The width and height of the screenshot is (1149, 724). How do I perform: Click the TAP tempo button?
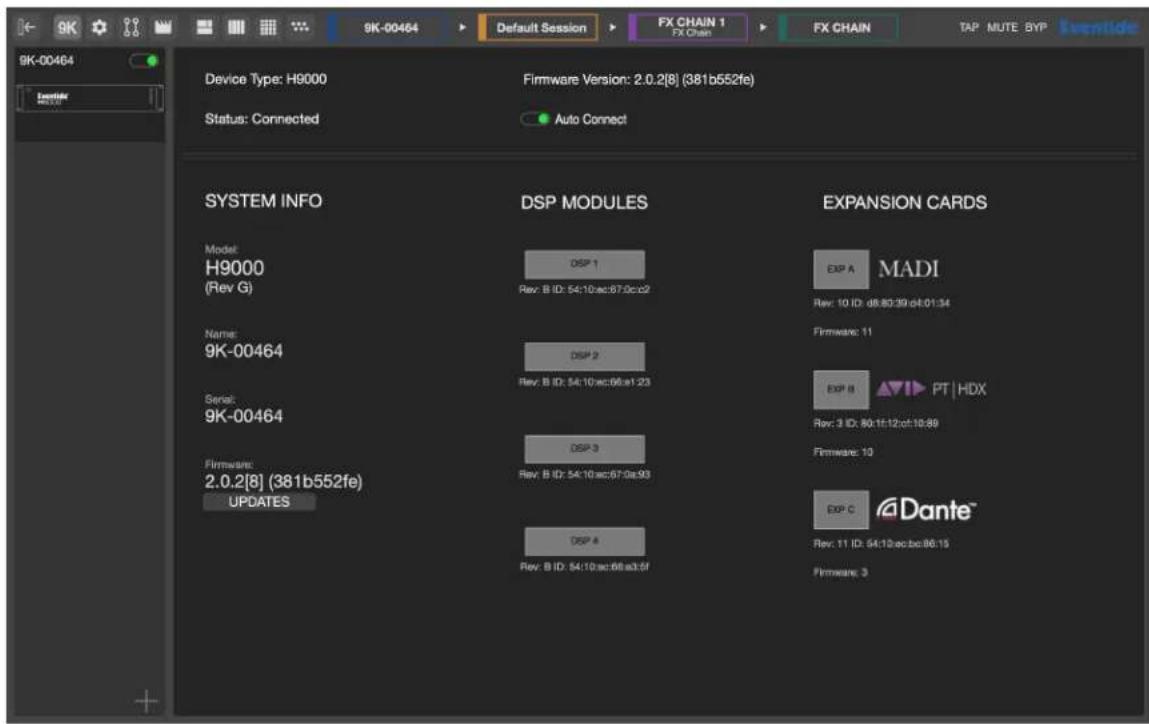[969, 27]
